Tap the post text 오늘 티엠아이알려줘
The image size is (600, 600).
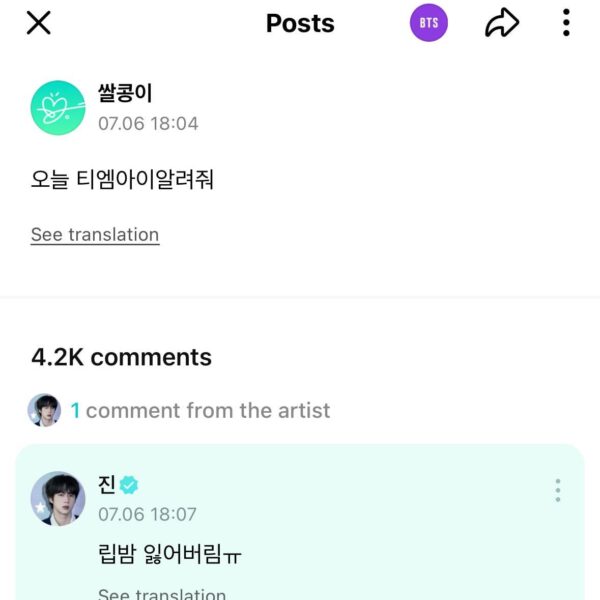pos(123,180)
